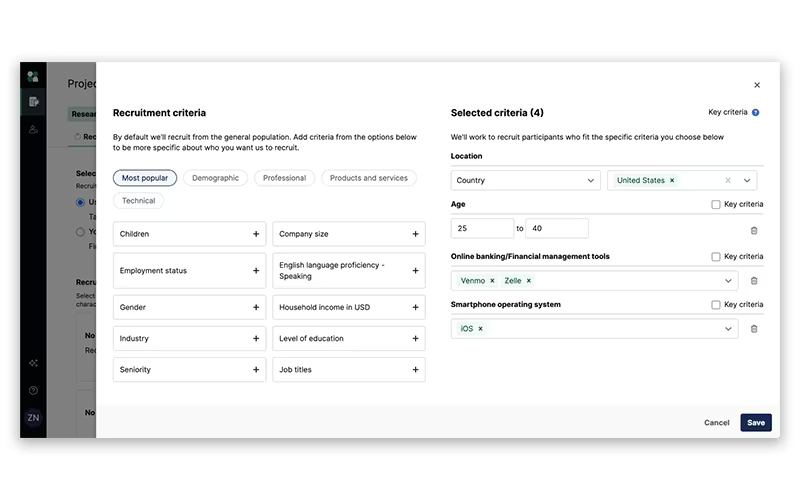Add the Seniority criterion
This screenshot has height=500, width=800.
tap(256, 369)
